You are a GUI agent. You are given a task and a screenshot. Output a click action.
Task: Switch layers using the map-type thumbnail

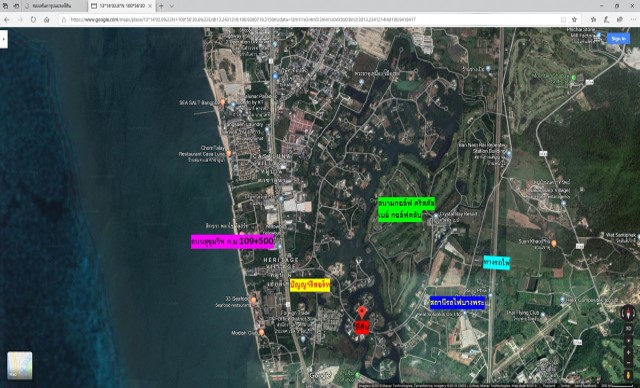tap(20, 365)
